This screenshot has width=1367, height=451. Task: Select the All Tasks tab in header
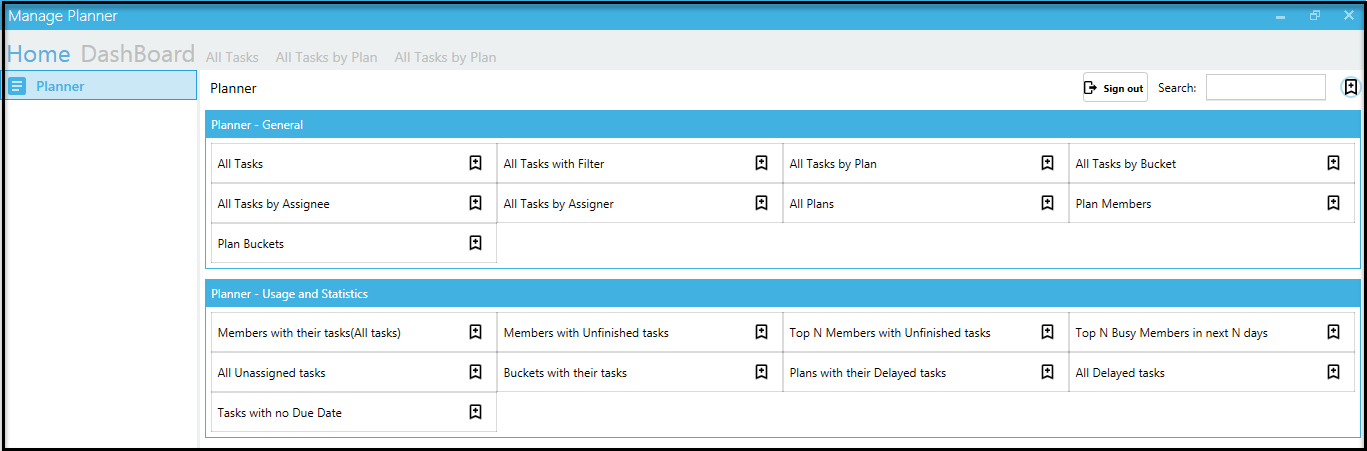point(232,57)
